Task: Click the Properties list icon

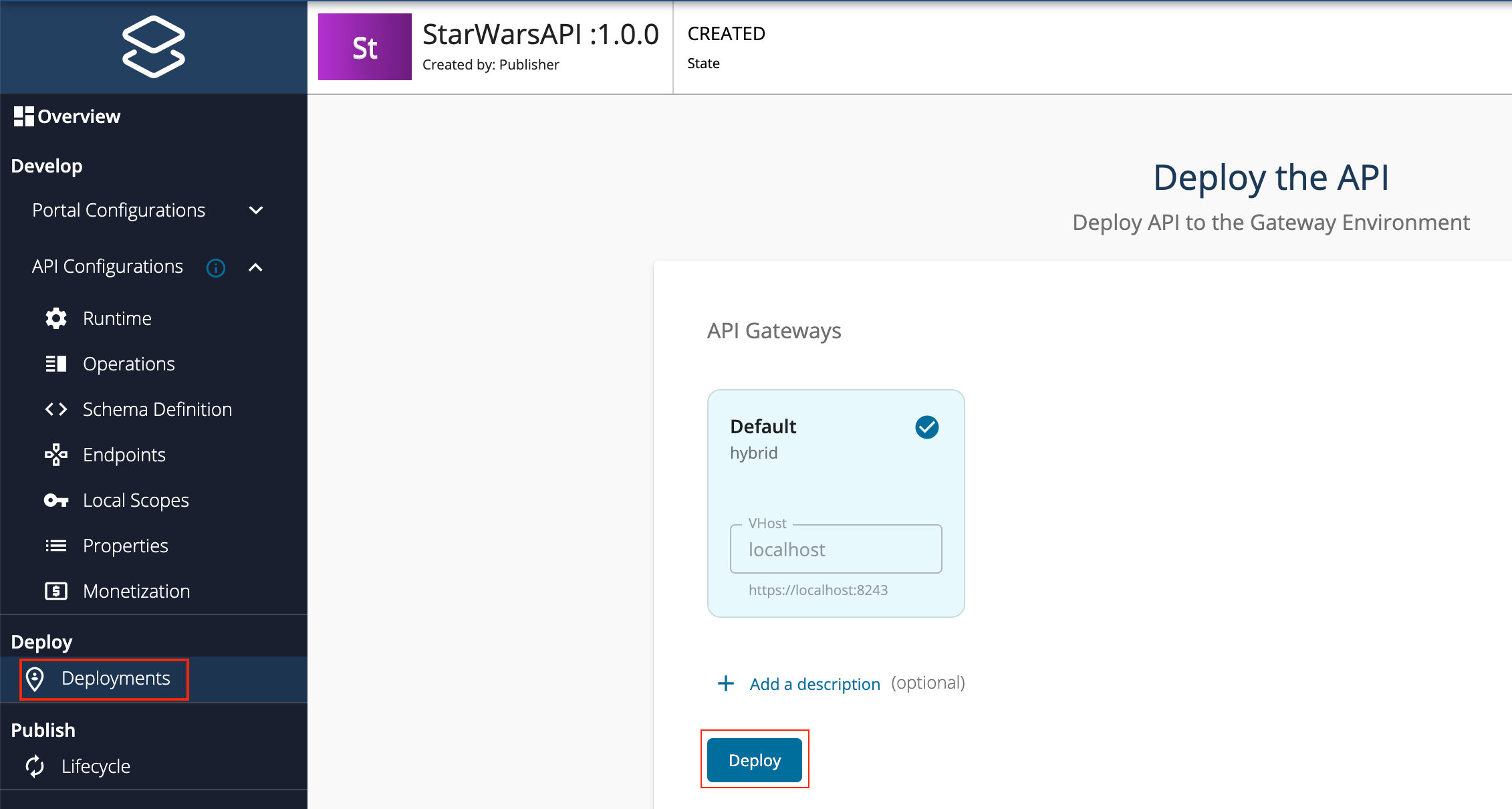Action: tap(56, 546)
